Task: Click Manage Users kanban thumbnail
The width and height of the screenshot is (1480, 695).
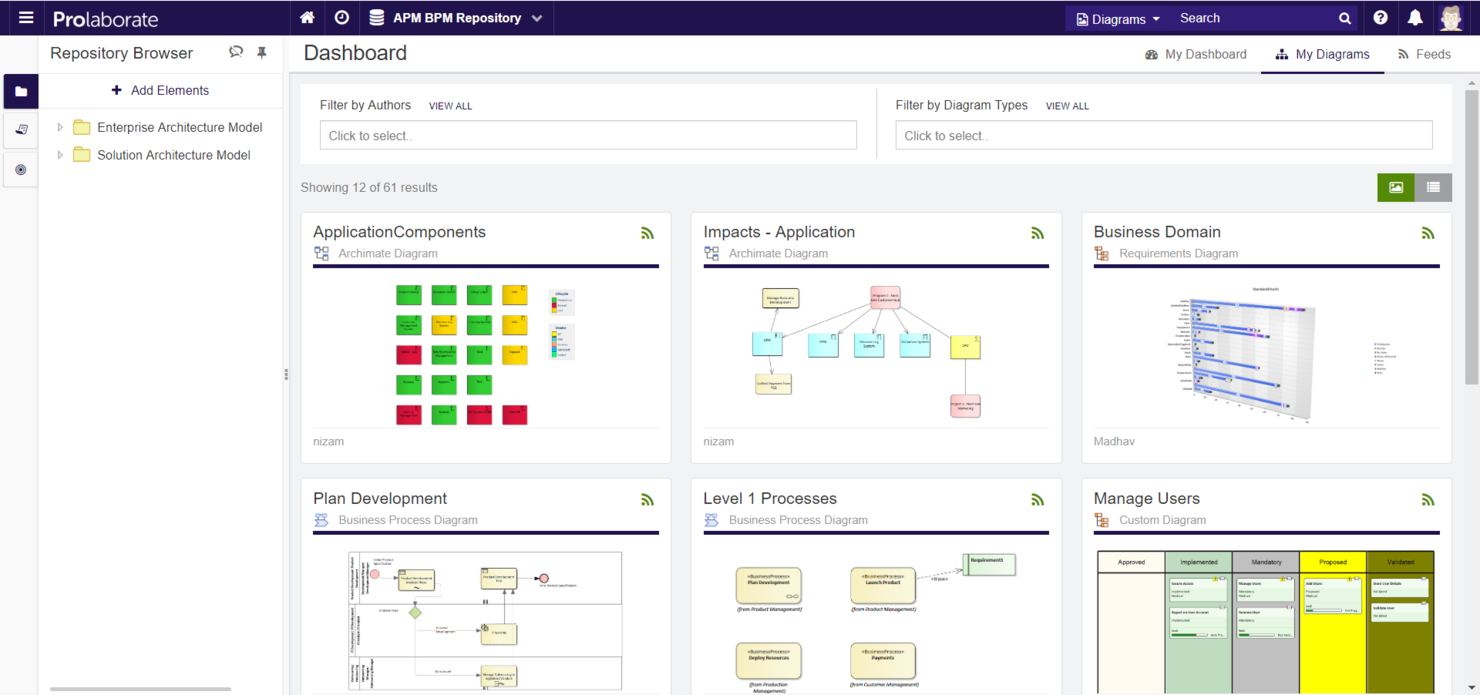Action: click(1265, 621)
